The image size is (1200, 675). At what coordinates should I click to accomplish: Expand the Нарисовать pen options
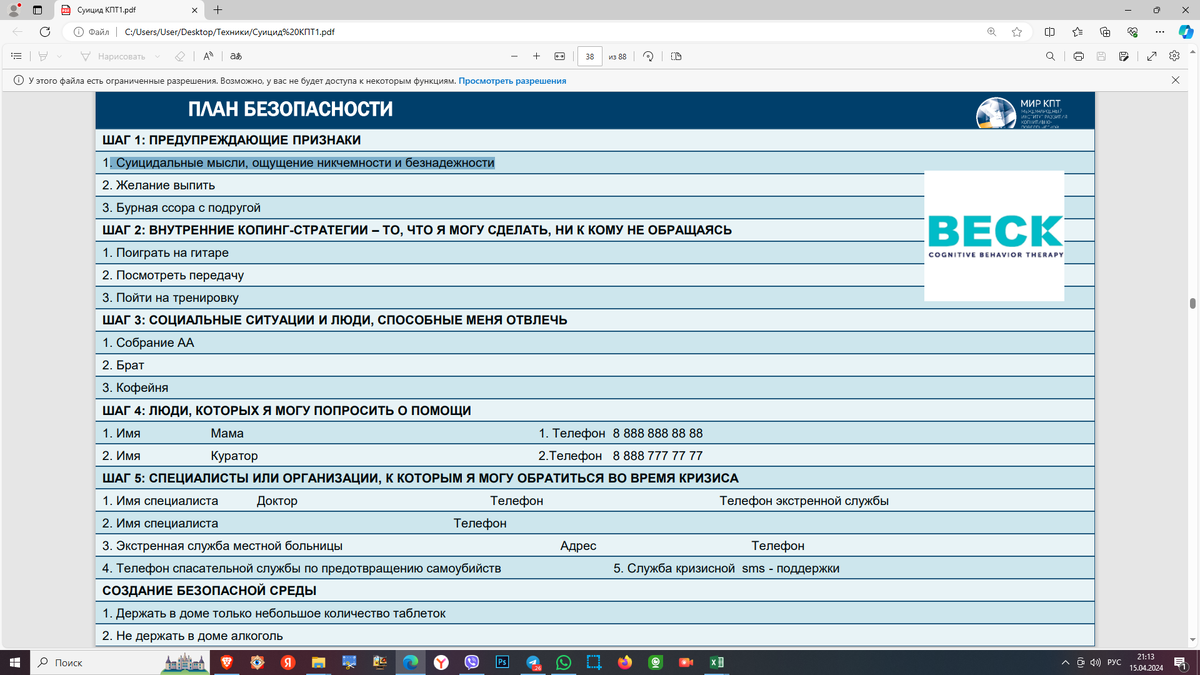157,56
